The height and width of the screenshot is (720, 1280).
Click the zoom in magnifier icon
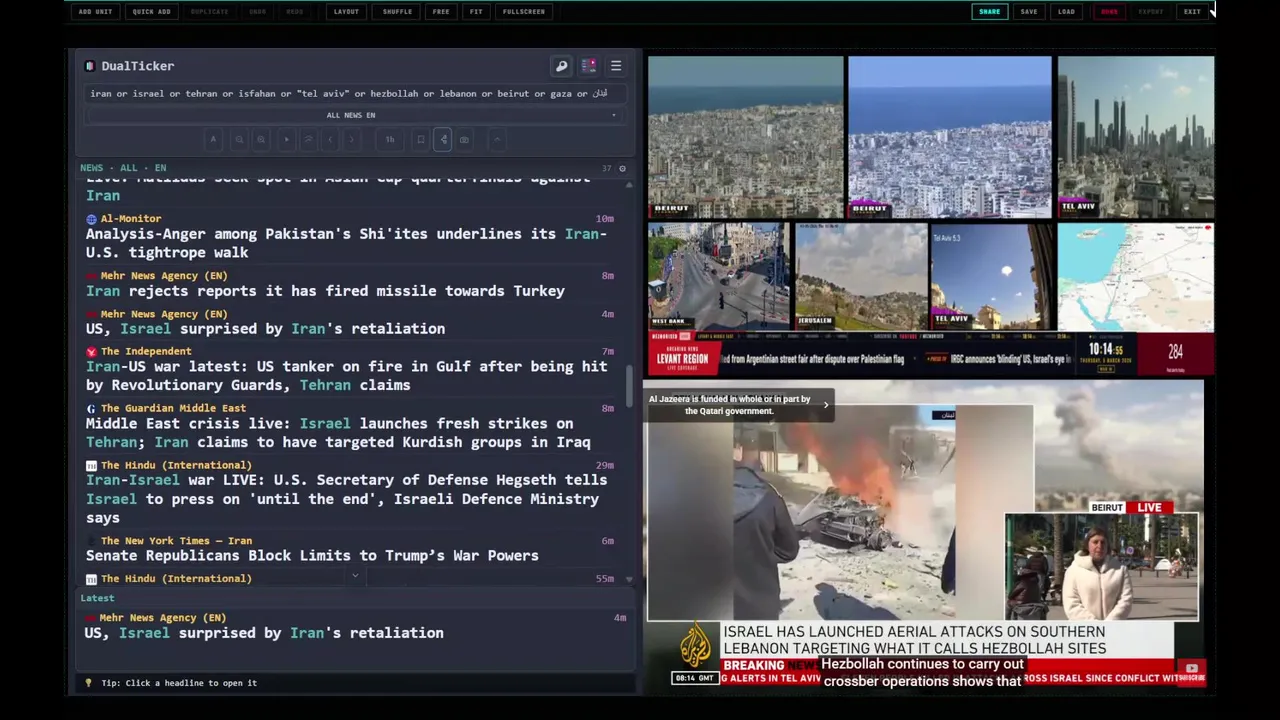(x=261, y=139)
